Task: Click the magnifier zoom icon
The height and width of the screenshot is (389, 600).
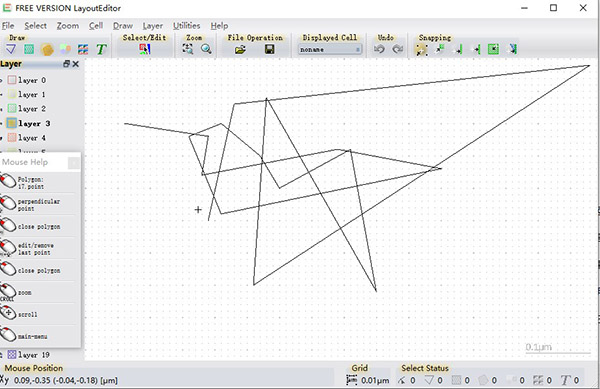Action: coord(206,49)
